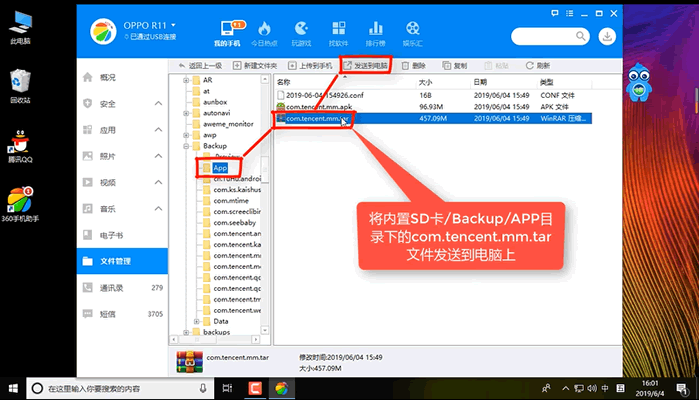This screenshot has height=400, width=699.
Task: Open 360手机助手 desktop shortcut
Action: 20,204
